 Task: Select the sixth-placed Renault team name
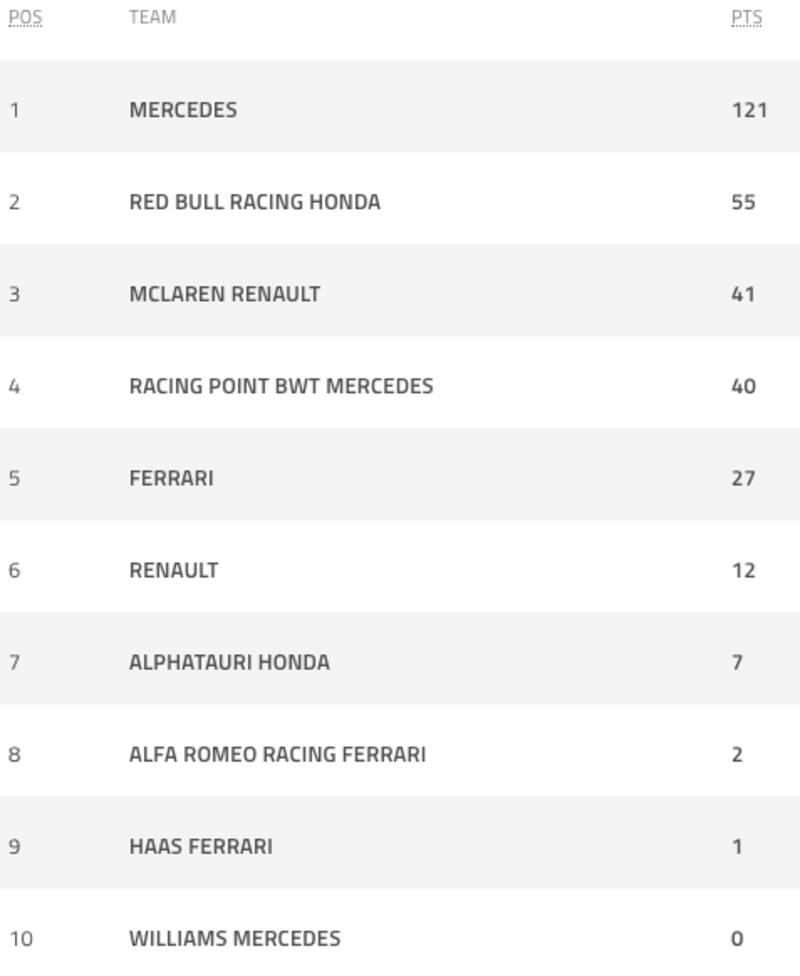click(174, 571)
